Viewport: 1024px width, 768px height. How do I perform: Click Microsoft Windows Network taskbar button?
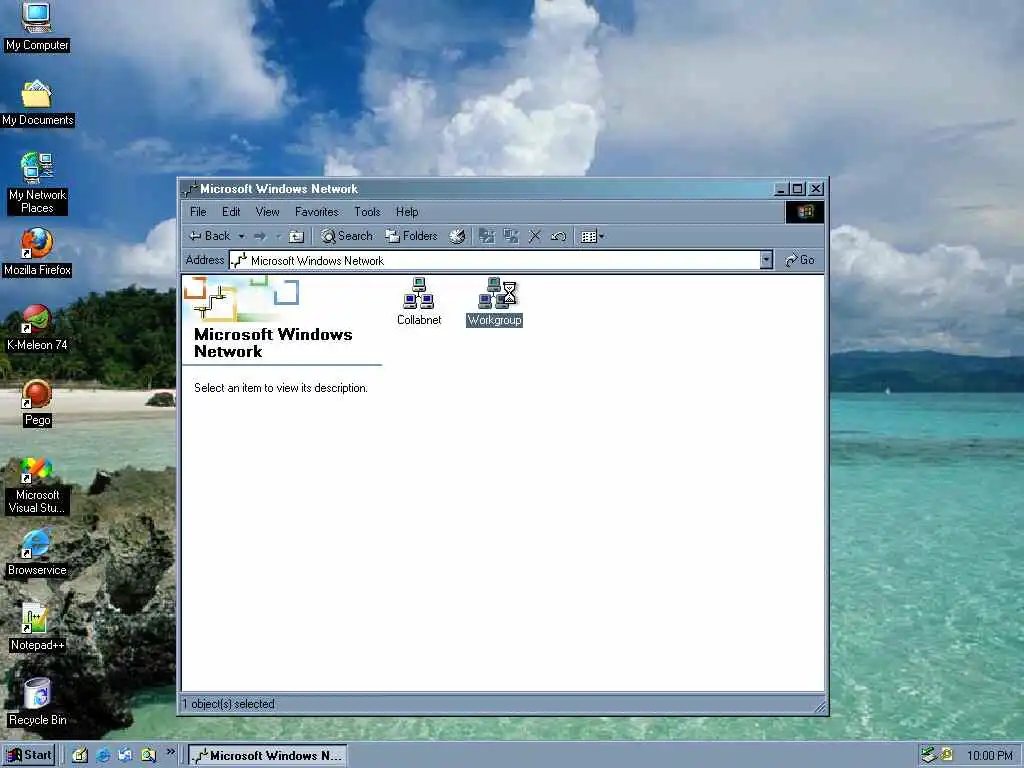tap(268, 756)
